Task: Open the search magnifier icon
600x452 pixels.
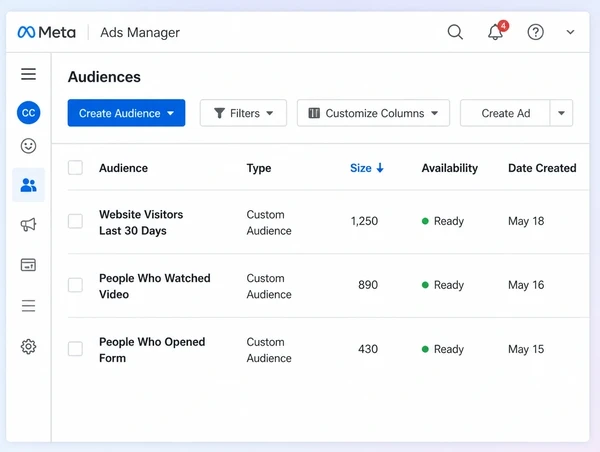Action: (455, 32)
